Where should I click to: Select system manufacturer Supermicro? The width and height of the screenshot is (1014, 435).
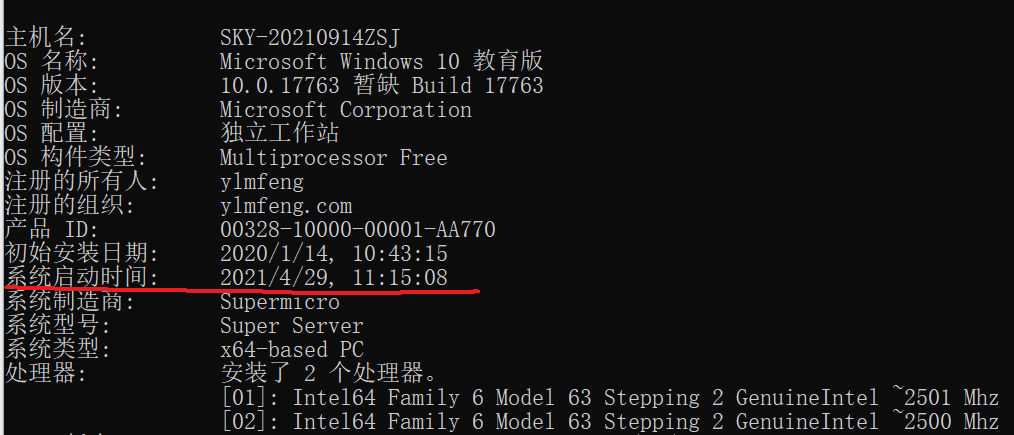[x=279, y=301]
